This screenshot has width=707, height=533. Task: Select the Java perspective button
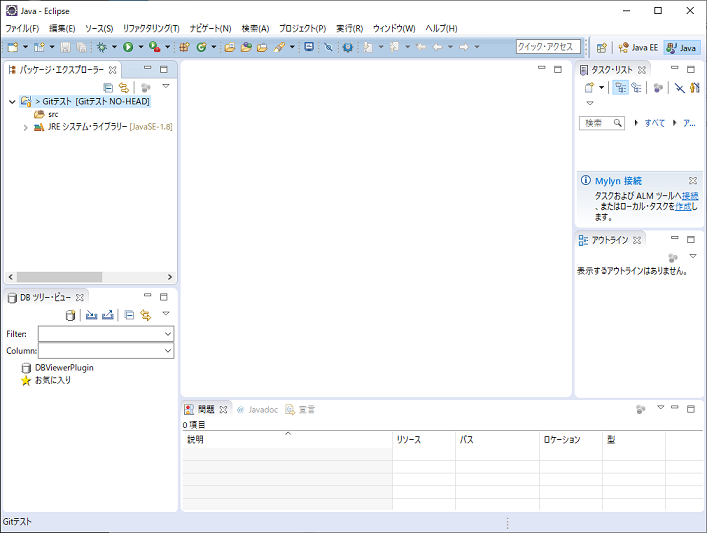tap(681, 47)
